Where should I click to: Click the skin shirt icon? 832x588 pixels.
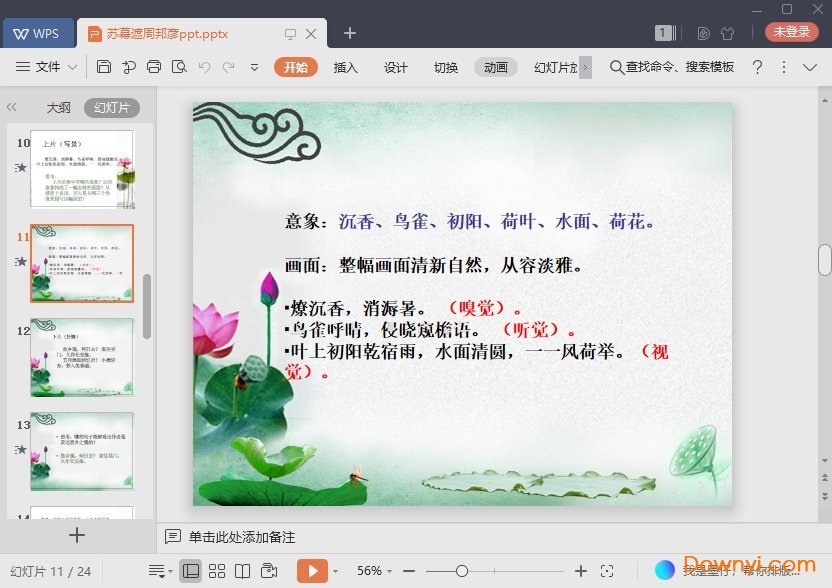pos(727,33)
